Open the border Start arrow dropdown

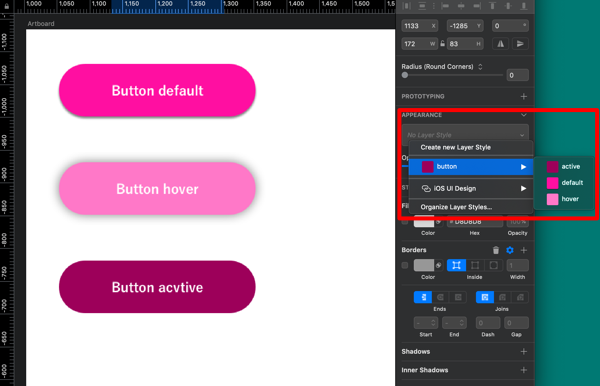click(x=426, y=323)
